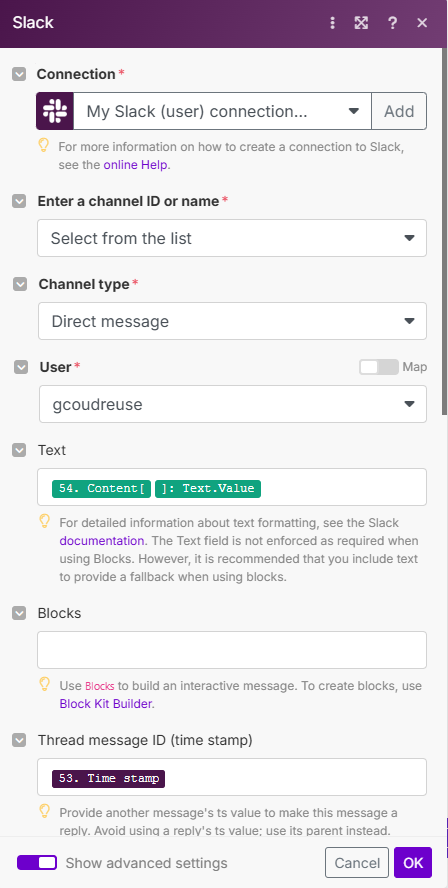The image size is (448, 888).
Task: Click the lightbulb hint under Connection
Action: tap(44, 146)
